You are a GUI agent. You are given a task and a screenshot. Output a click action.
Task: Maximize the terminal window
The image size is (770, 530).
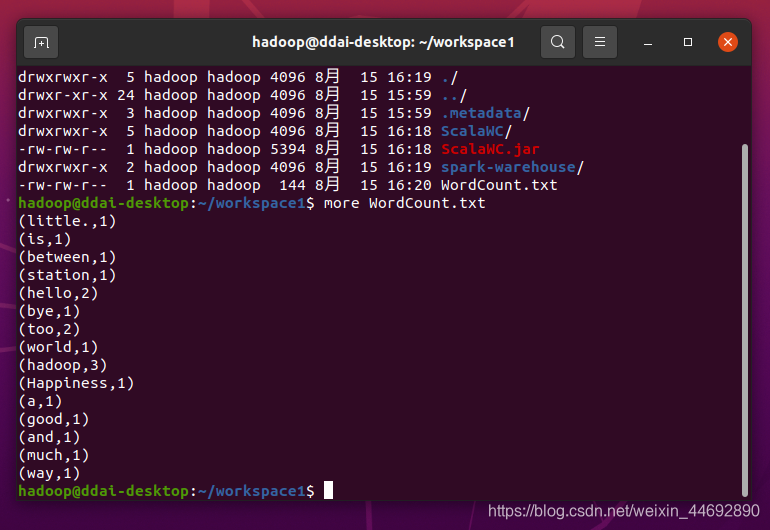coord(688,42)
